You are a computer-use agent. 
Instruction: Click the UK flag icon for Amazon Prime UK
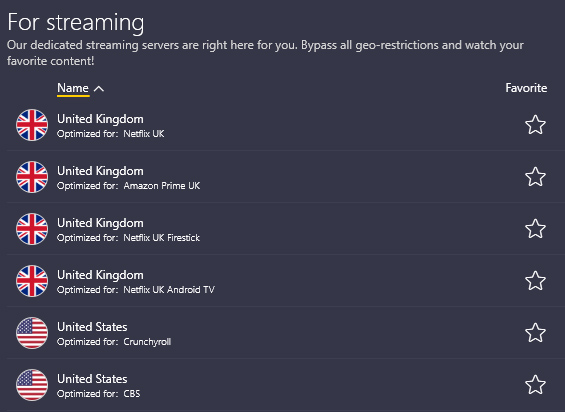point(32,177)
